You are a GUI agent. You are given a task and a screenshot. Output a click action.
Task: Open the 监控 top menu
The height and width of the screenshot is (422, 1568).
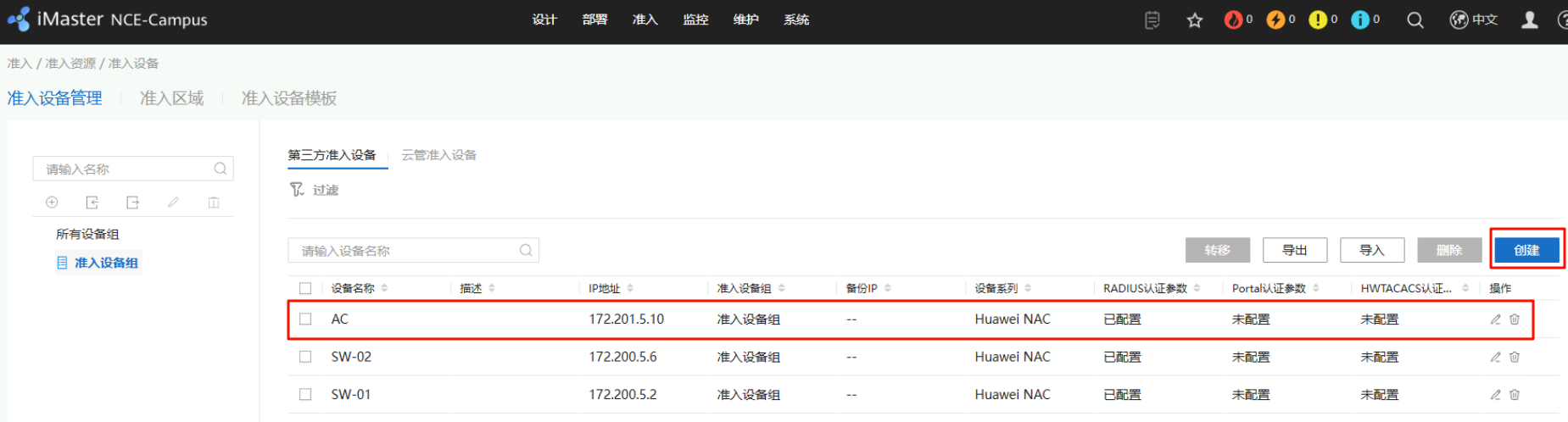(x=695, y=19)
